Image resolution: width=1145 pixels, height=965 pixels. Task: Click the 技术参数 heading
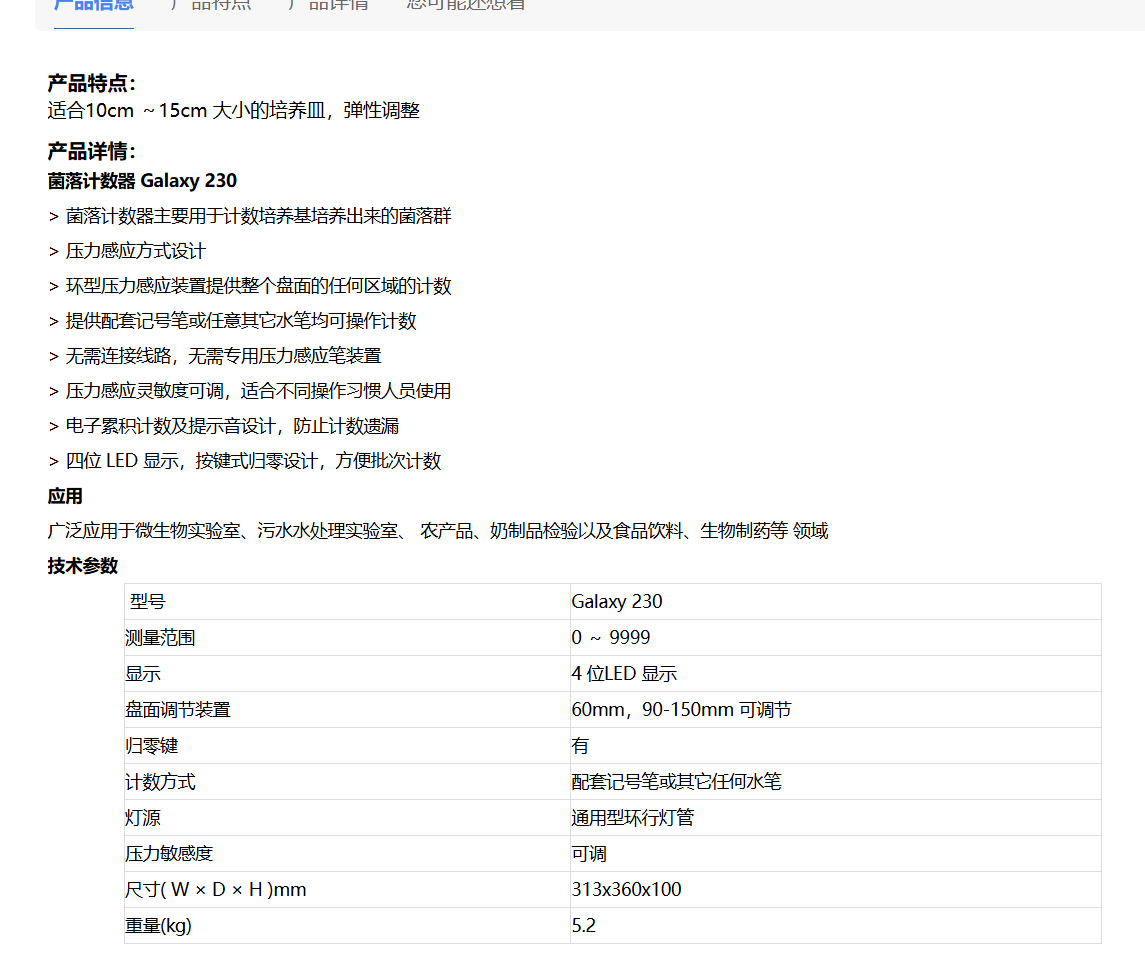pos(83,566)
